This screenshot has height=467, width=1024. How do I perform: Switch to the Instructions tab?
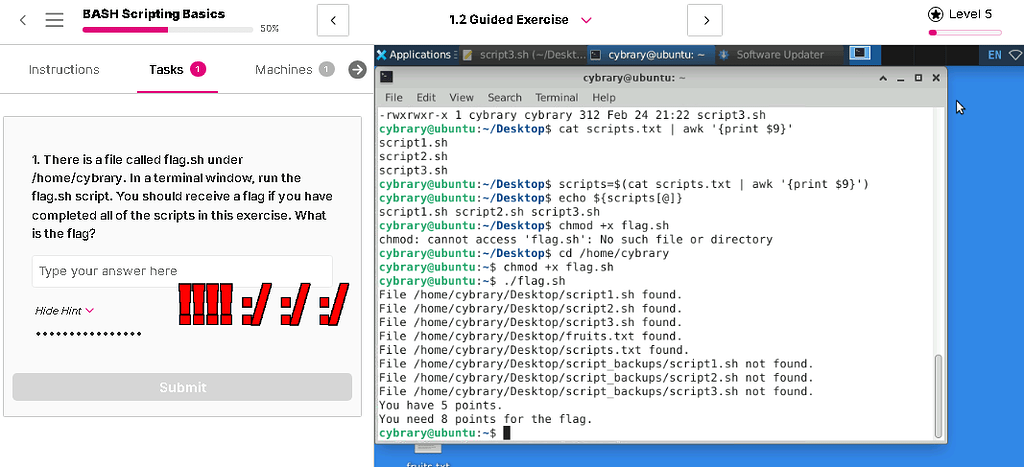click(64, 69)
